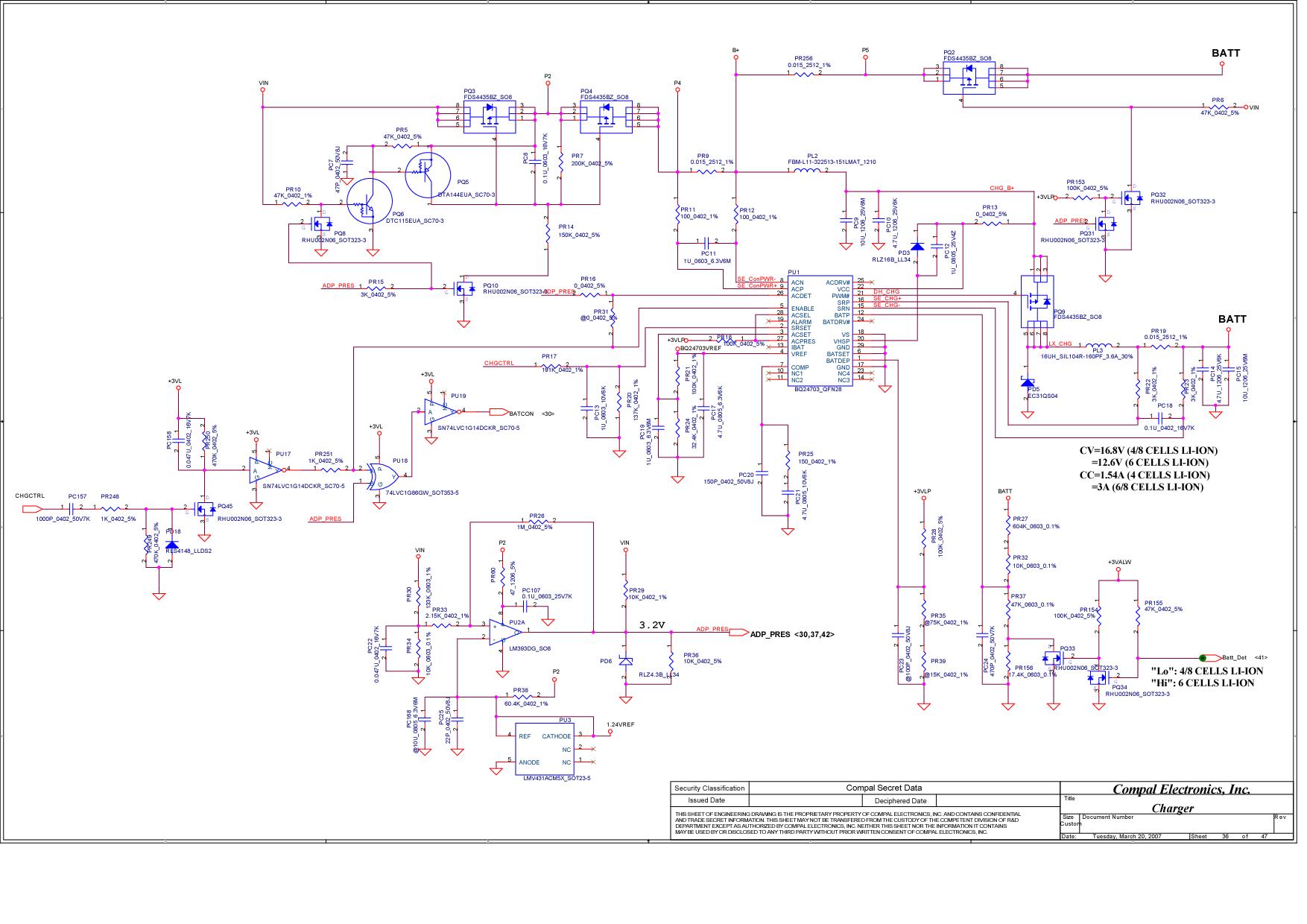Click the PL2 ferrite bead inductor
The height and width of the screenshot is (924, 1307).
(807, 172)
